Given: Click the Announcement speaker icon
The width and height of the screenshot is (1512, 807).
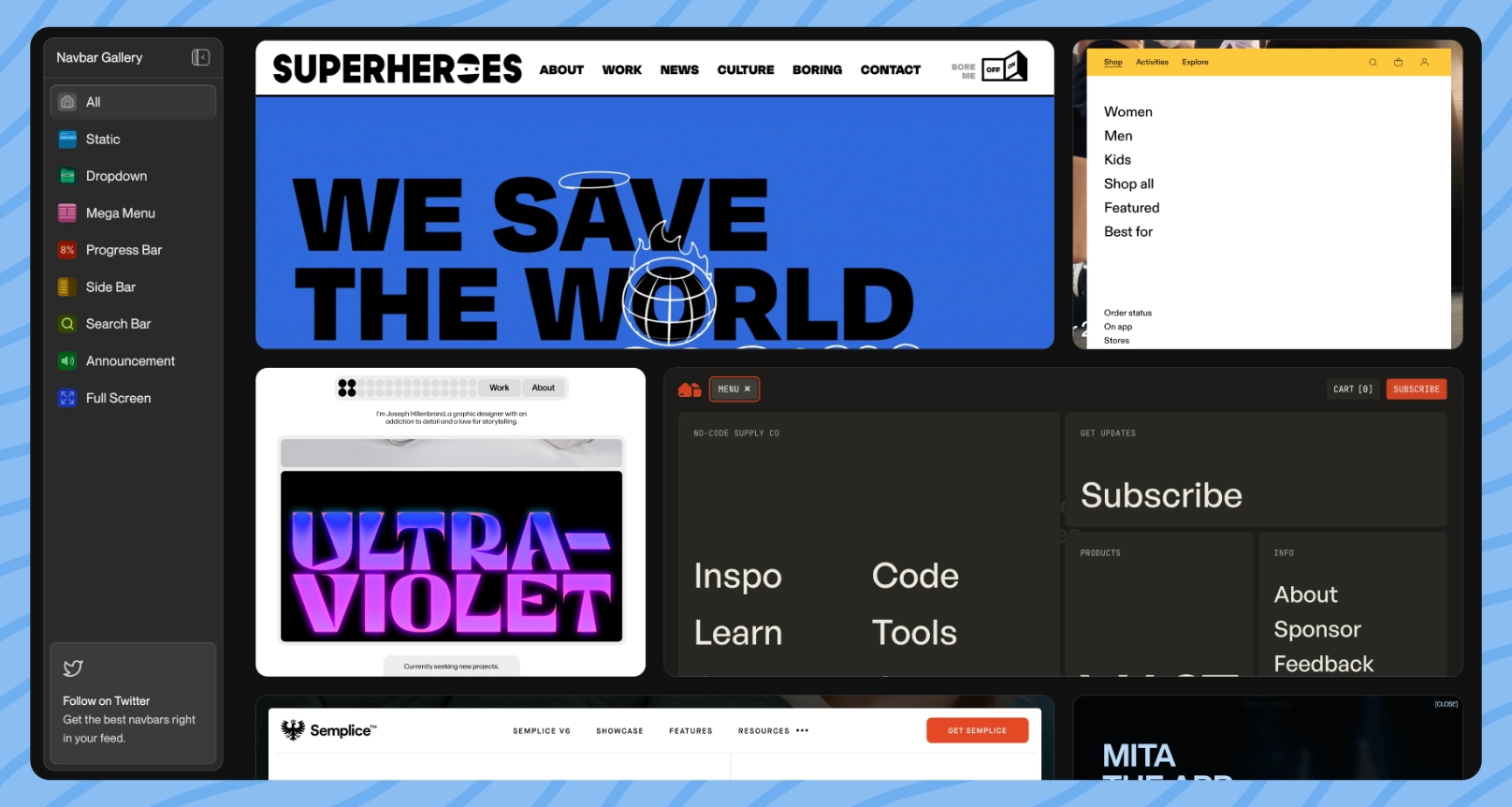Looking at the screenshot, I should 67,361.
